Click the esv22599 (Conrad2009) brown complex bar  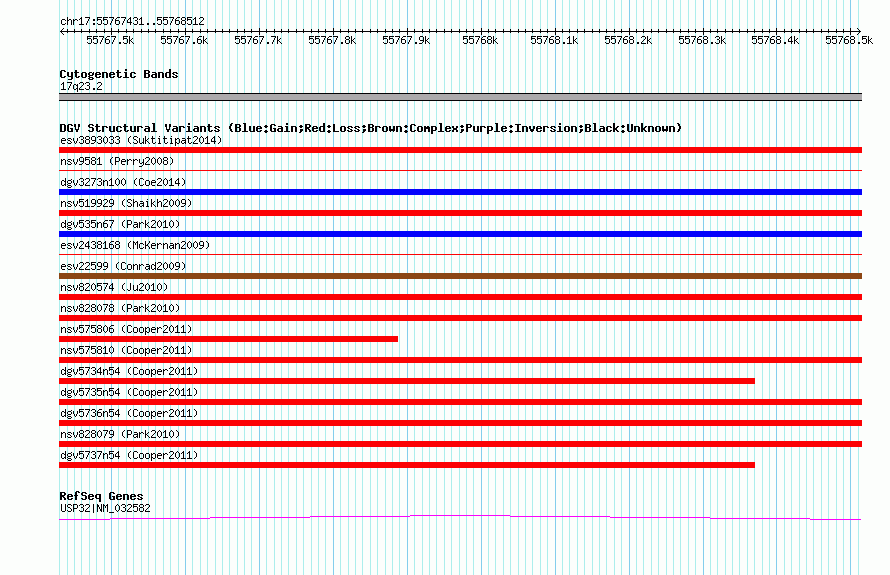pos(460,276)
